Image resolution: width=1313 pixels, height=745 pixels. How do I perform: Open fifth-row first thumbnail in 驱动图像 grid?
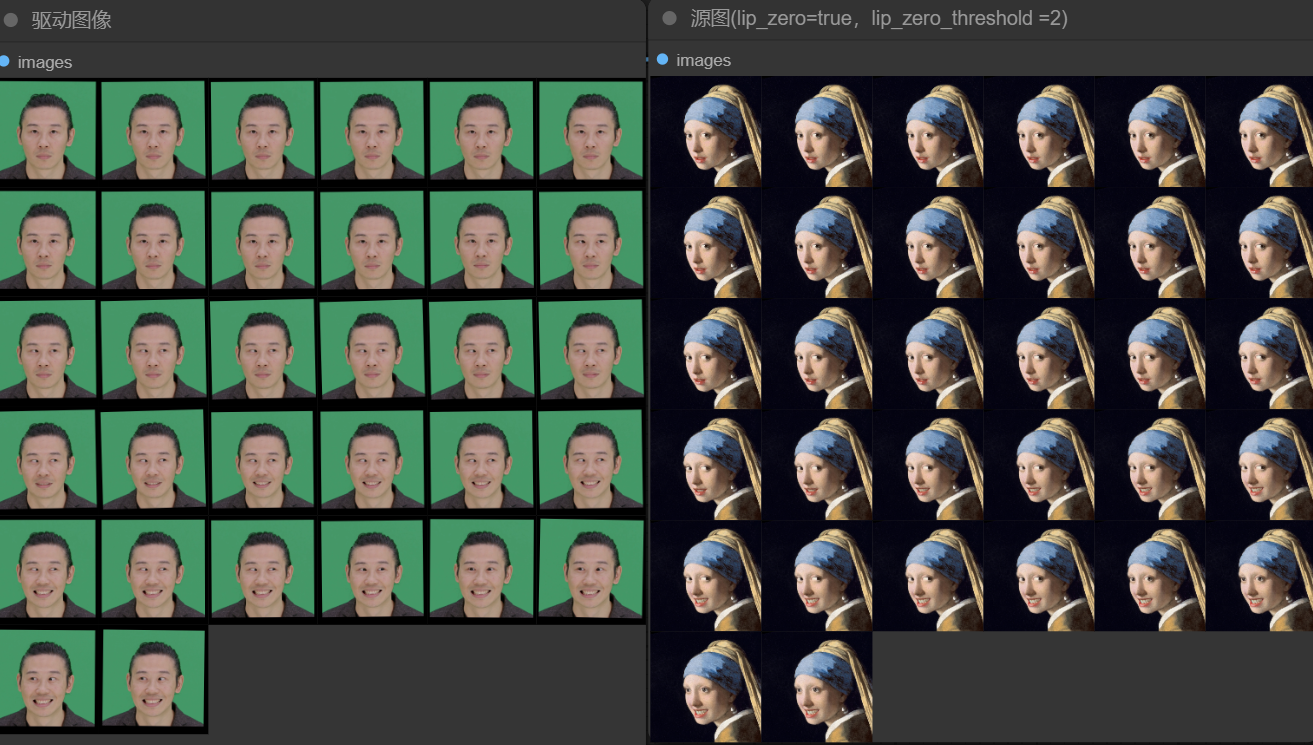pos(48,568)
